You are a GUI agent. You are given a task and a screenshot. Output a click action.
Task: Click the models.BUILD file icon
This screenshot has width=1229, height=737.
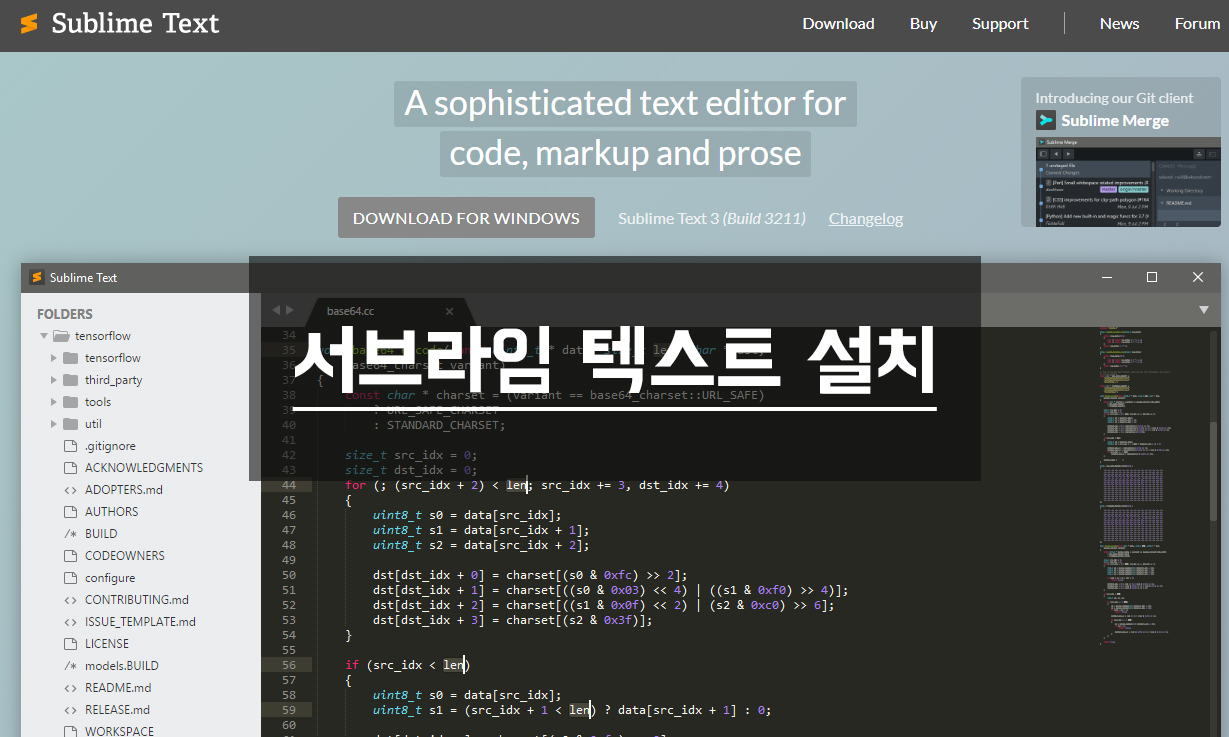click(70, 666)
